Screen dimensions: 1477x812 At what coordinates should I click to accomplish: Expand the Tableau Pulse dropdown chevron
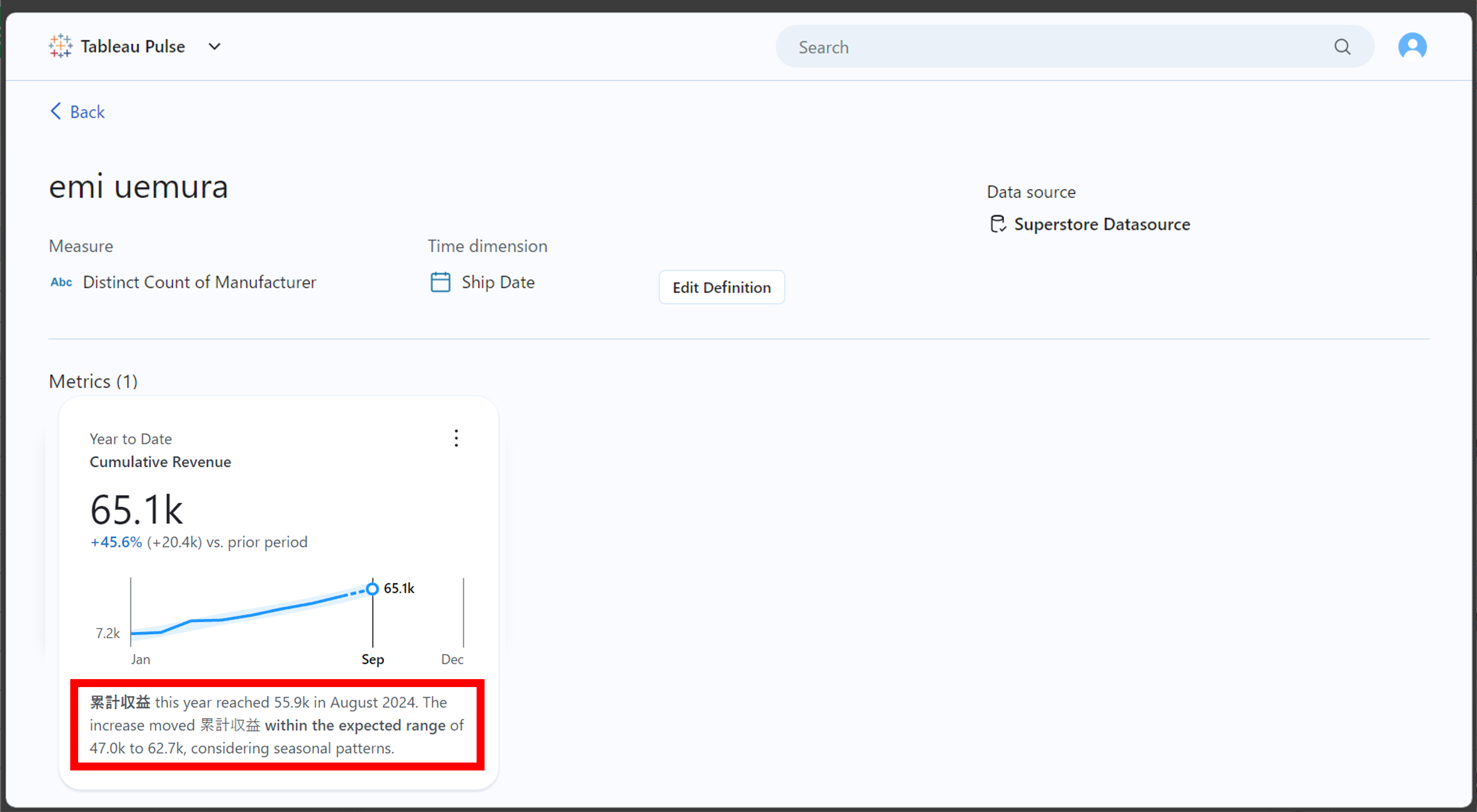tap(215, 46)
